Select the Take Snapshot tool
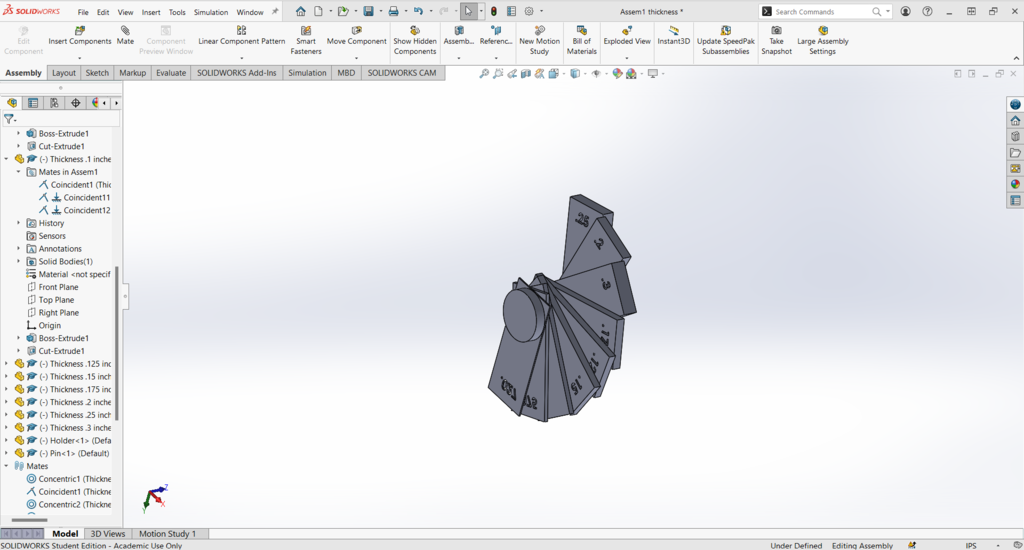 (776, 30)
